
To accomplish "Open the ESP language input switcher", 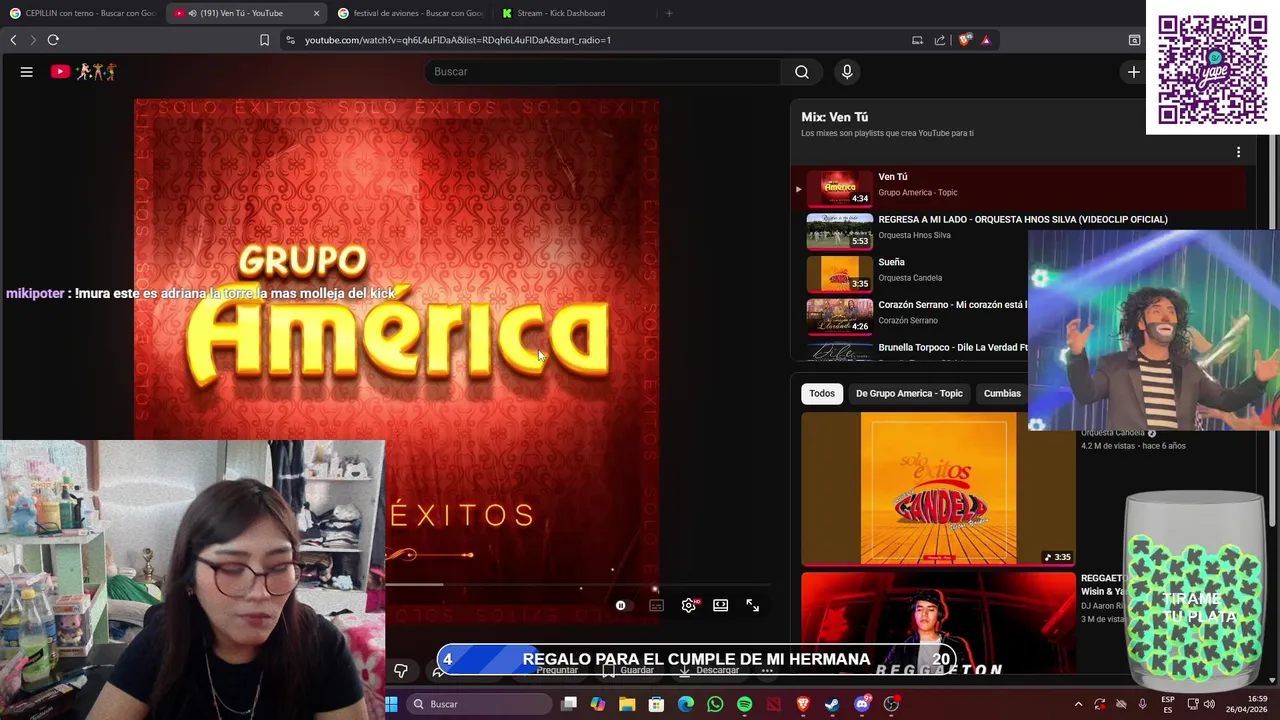I will tap(1168, 704).
